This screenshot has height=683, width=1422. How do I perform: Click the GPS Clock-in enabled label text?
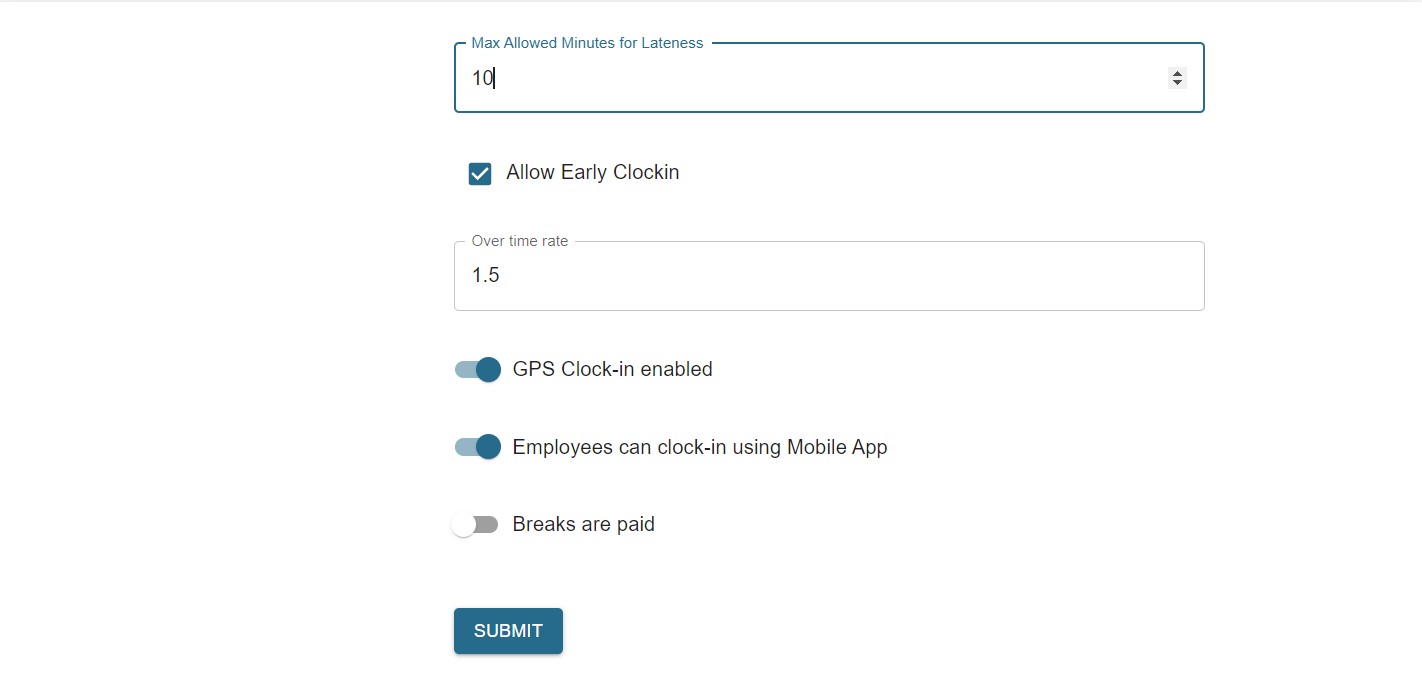(x=612, y=369)
